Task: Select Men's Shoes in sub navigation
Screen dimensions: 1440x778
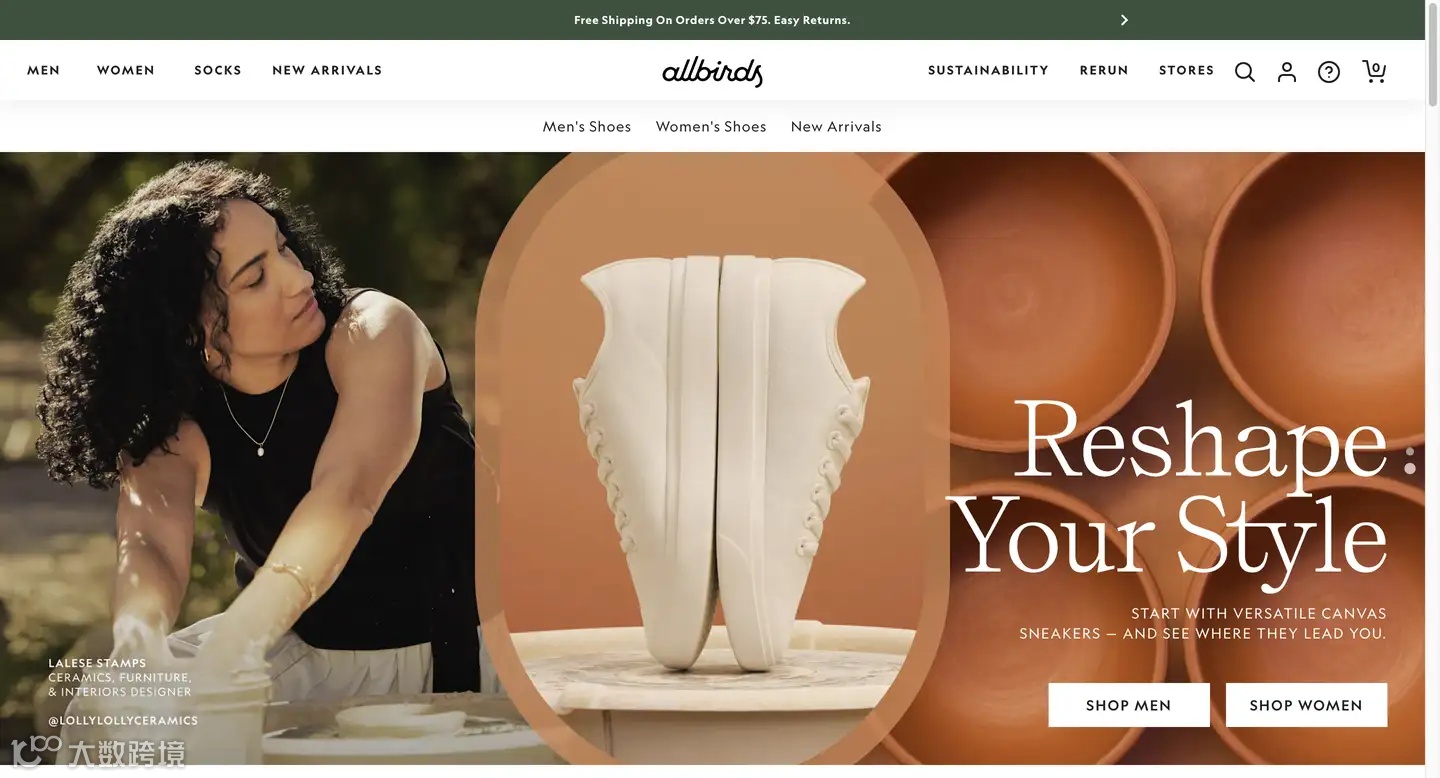Action: click(x=587, y=127)
